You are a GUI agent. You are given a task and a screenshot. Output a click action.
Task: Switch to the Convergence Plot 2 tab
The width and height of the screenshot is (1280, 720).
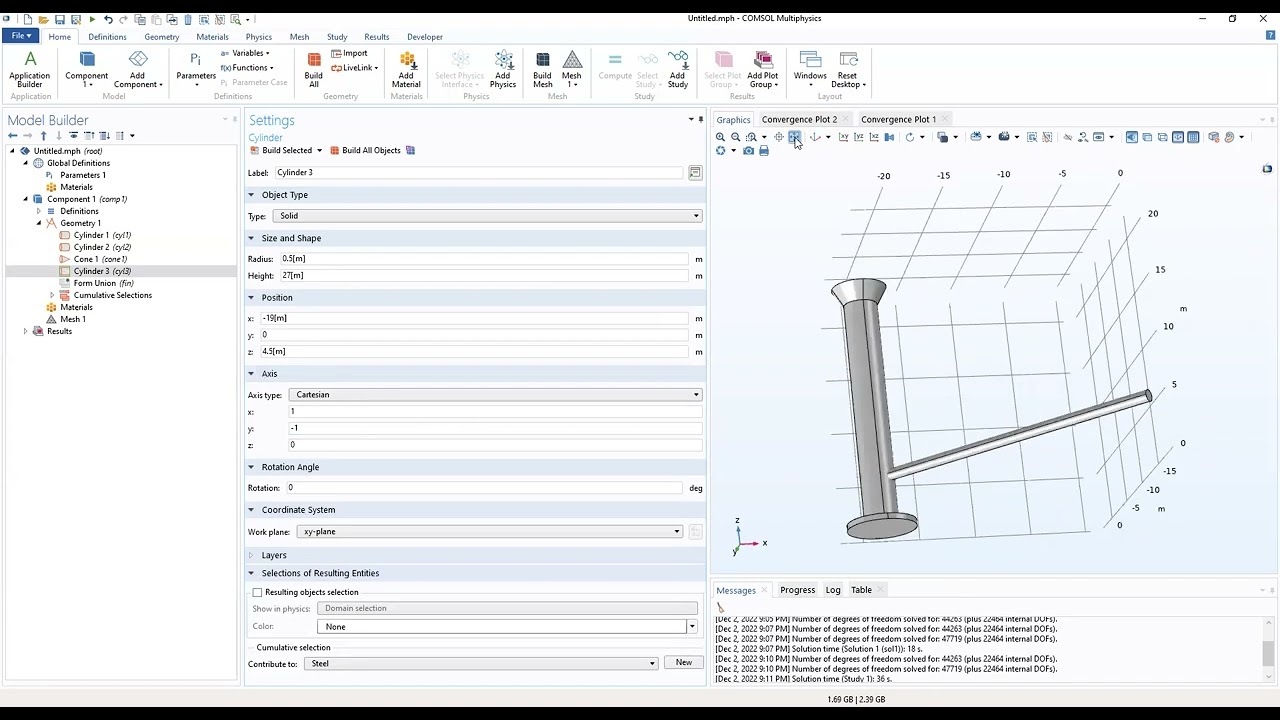pyautogui.click(x=799, y=119)
